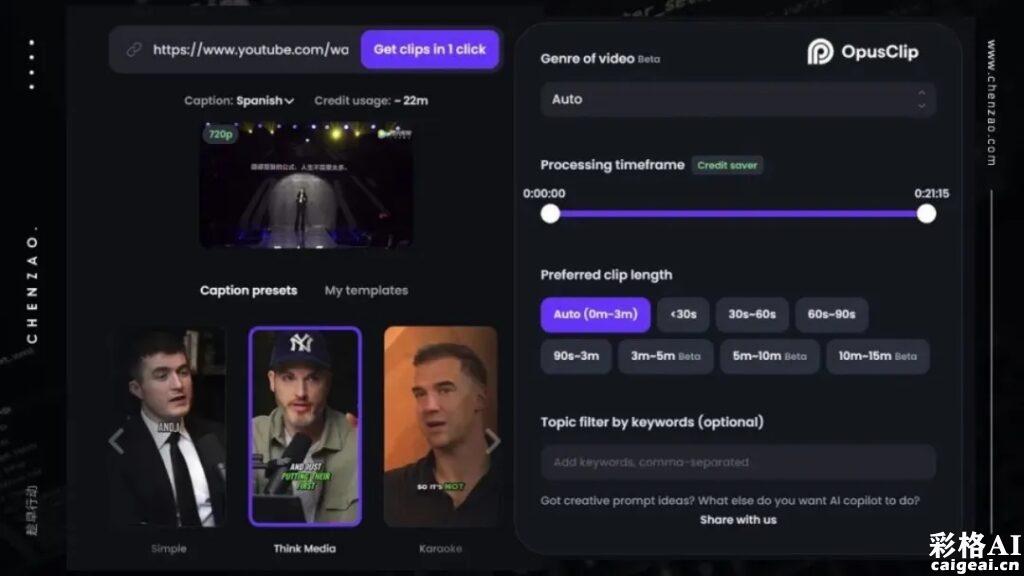Select the <30s clip length option
Image resolution: width=1024 pixels, height=576 pixels.
point(683,314)
